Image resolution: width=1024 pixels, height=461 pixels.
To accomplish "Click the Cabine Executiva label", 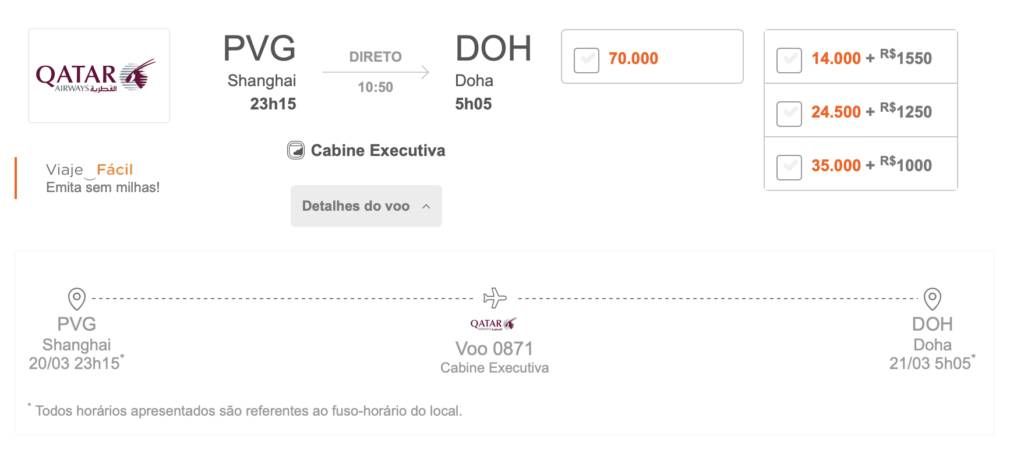I will coord(378,151).
